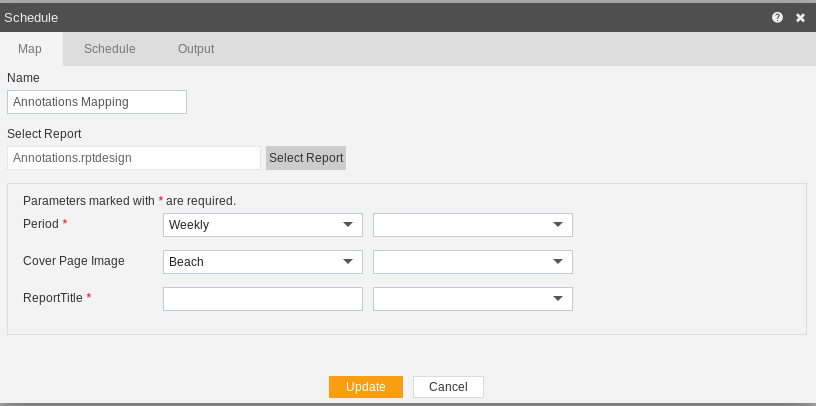Click the arrow on the Weekly combo box
Image resolution: width=816 pixels, height=406 pixels.
click(348, 225)
